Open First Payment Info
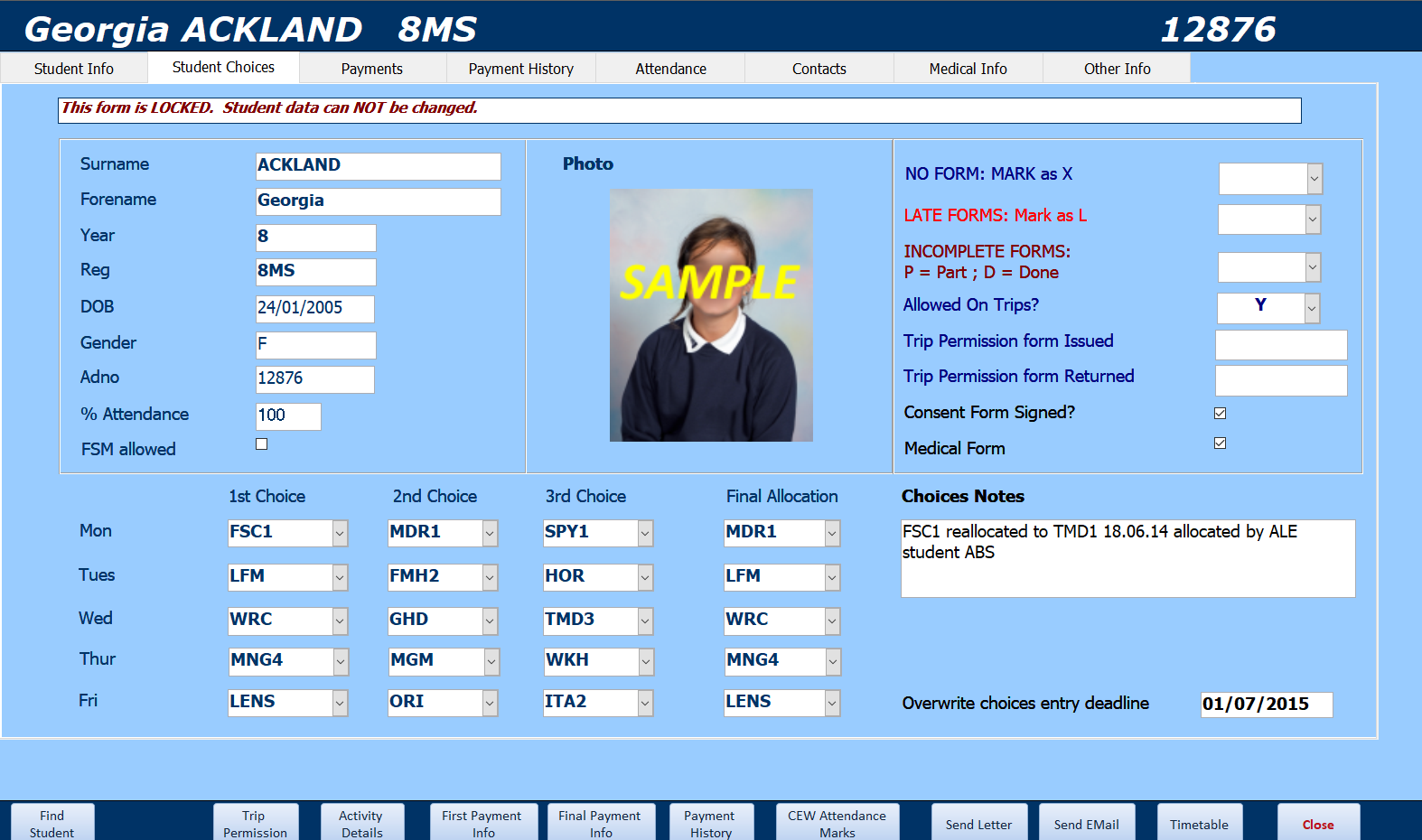Screen dimensions: 1422x840 point(482,823)
